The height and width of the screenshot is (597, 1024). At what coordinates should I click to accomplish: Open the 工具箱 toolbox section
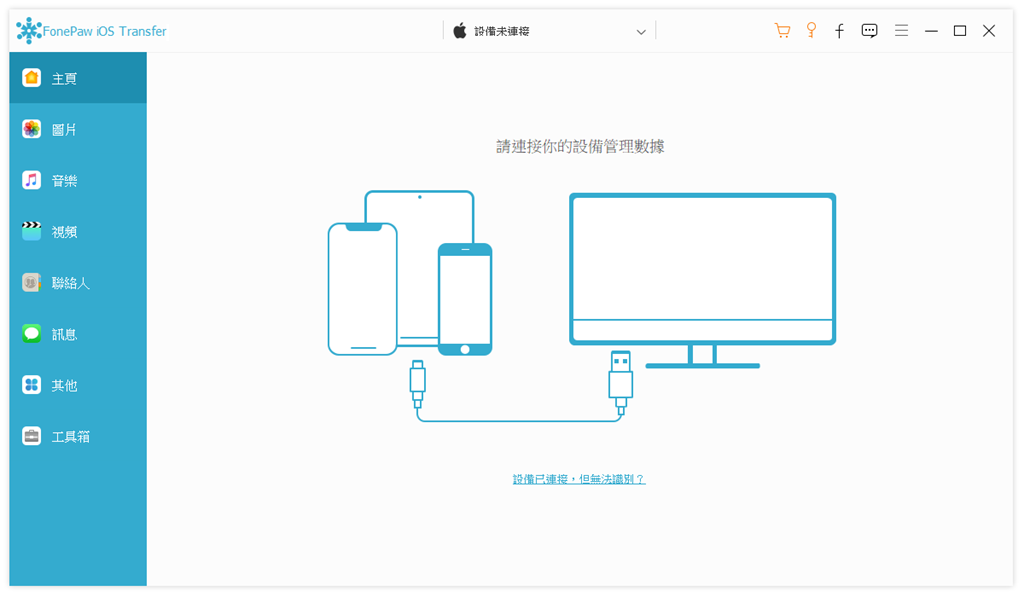(x=78, y=436)
